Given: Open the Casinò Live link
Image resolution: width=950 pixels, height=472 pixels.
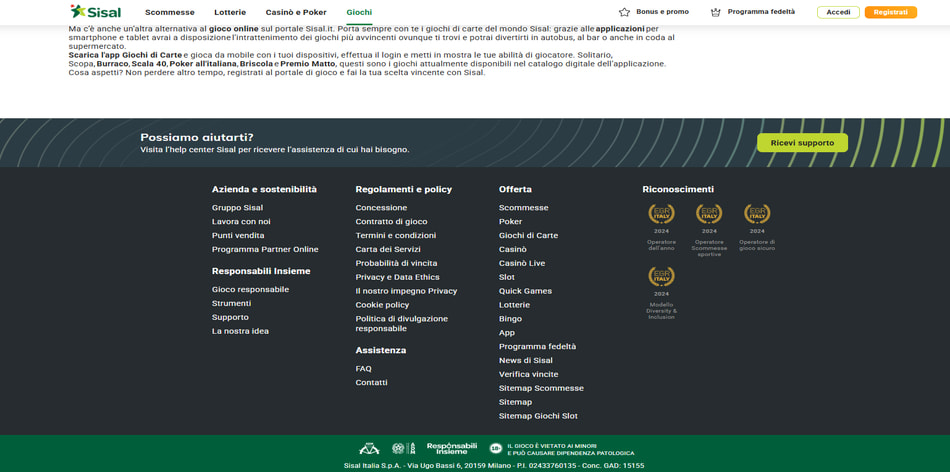Looking at the screenshot, I should coord(522,264).
